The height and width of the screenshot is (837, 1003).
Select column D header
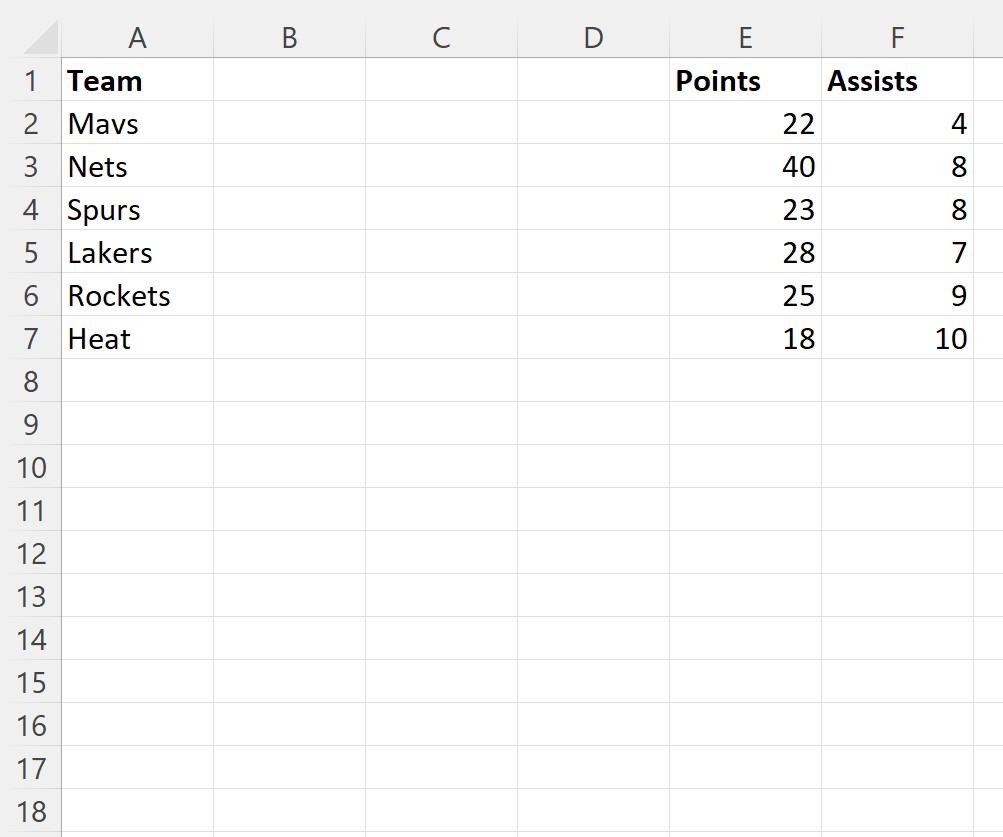[594, 38]
